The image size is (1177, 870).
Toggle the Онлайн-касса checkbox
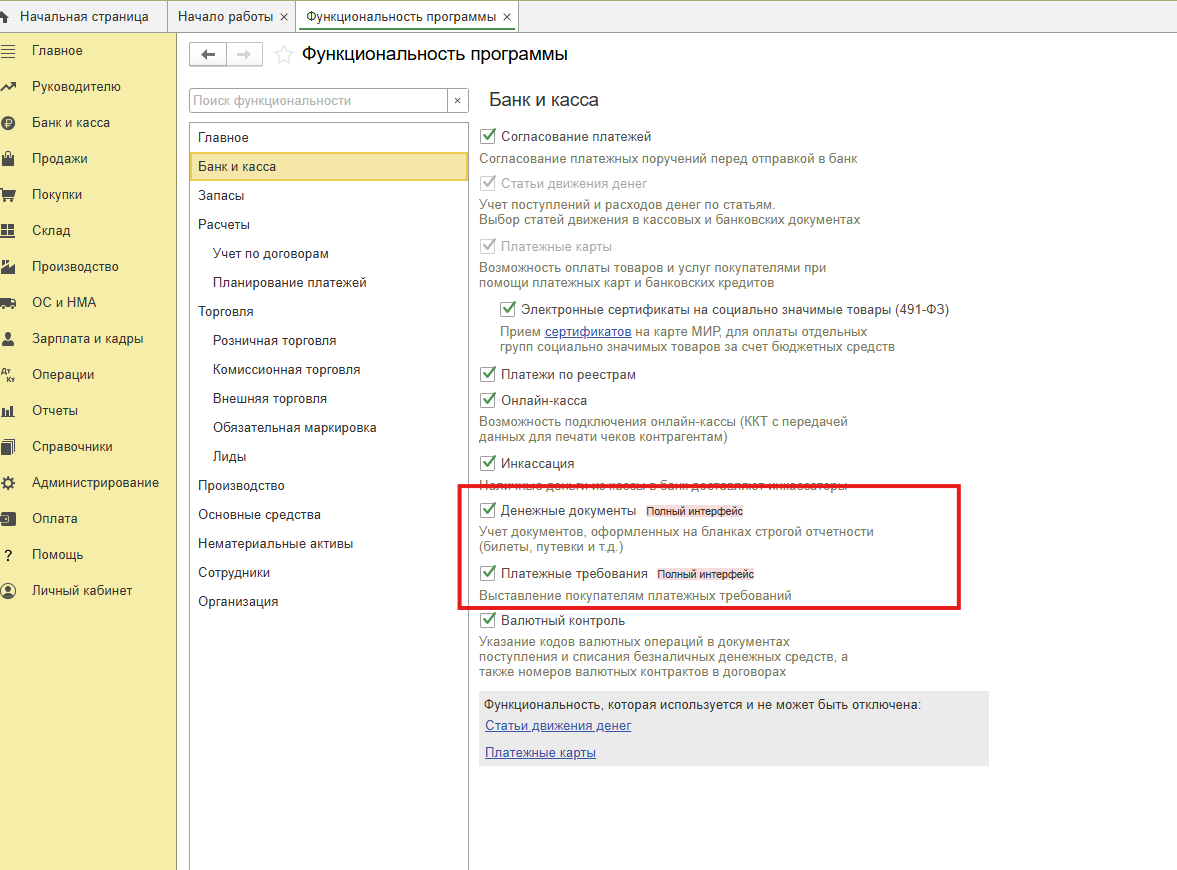point(488,401)
